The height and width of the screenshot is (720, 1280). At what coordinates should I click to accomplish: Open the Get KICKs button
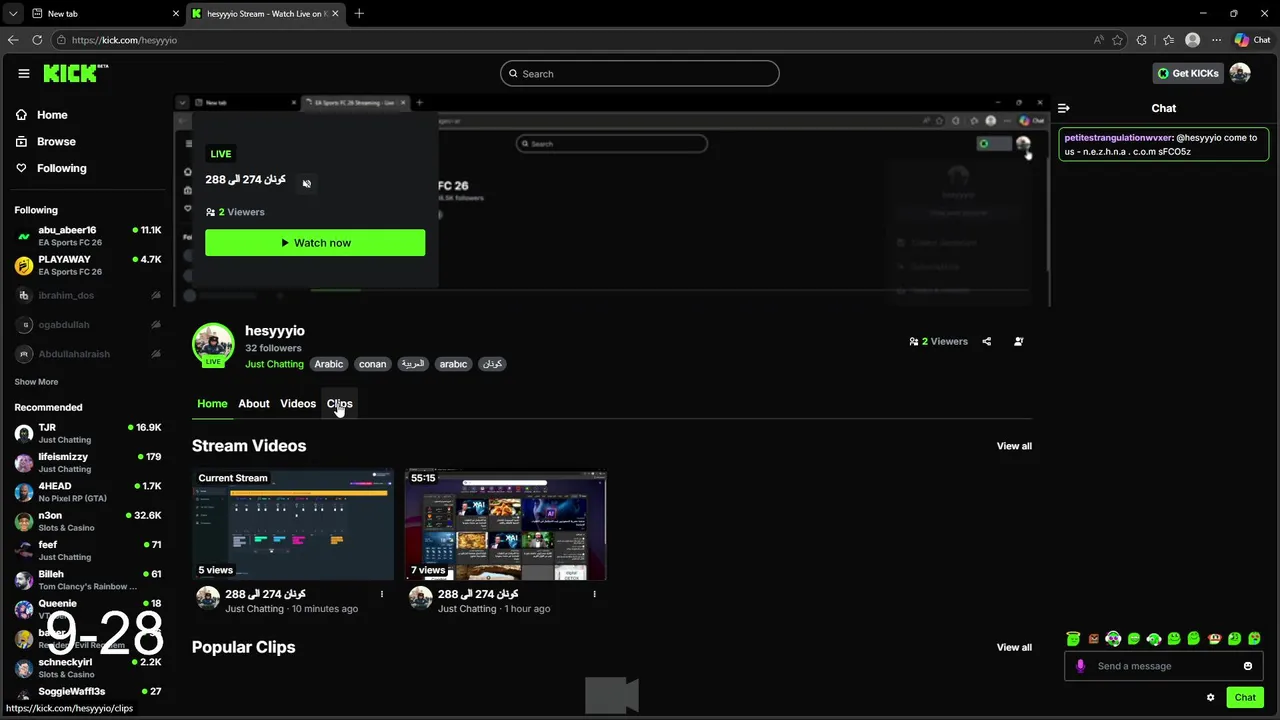coord(1188,73)
